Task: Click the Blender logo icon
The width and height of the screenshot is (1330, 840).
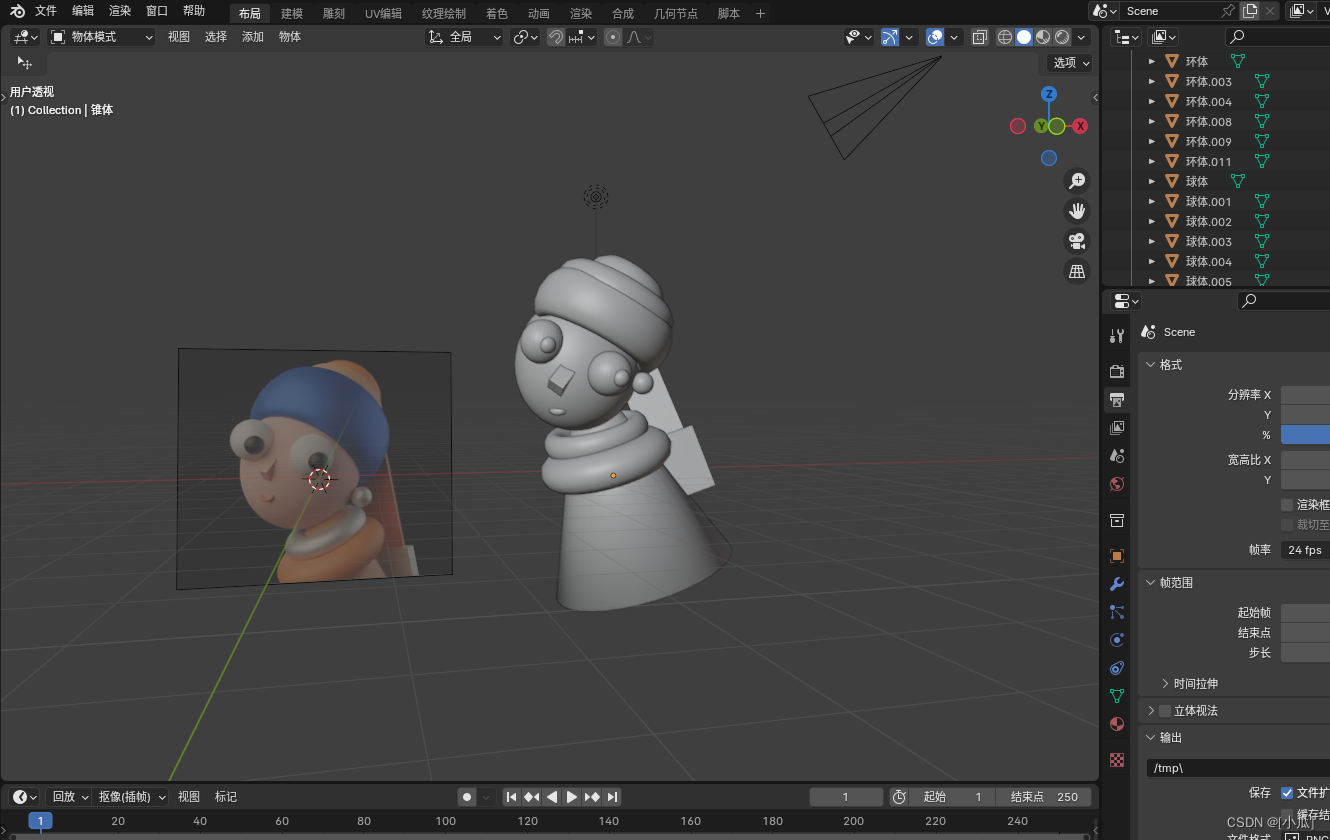Action: pos(17,11)
